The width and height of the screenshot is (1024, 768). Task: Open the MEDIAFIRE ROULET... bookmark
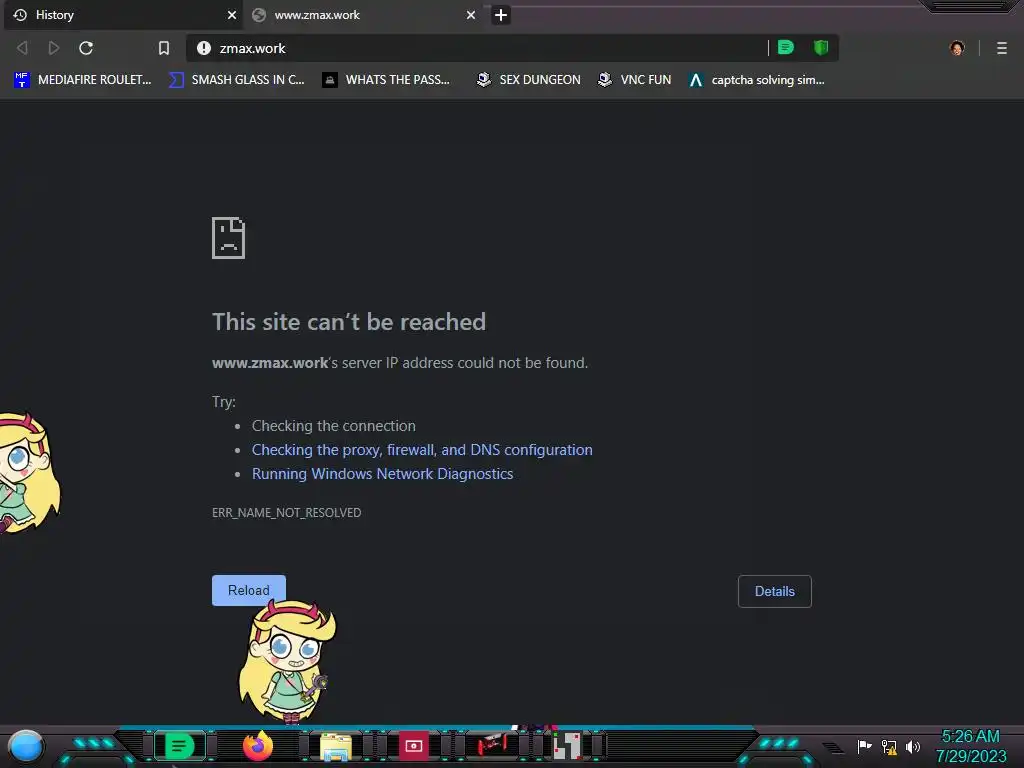coord(82,80)
